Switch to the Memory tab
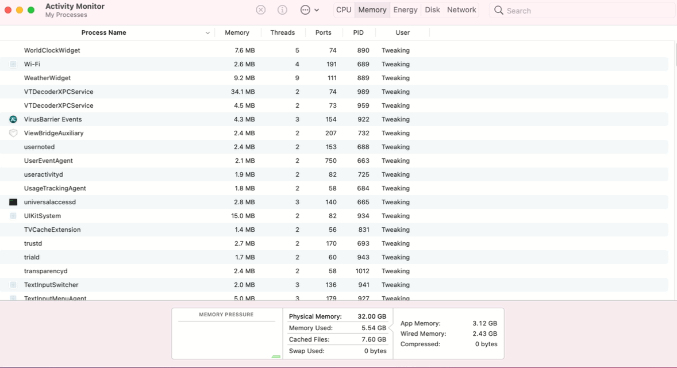The width and height of the screenshot is (677, 368). tap(372, 10)
